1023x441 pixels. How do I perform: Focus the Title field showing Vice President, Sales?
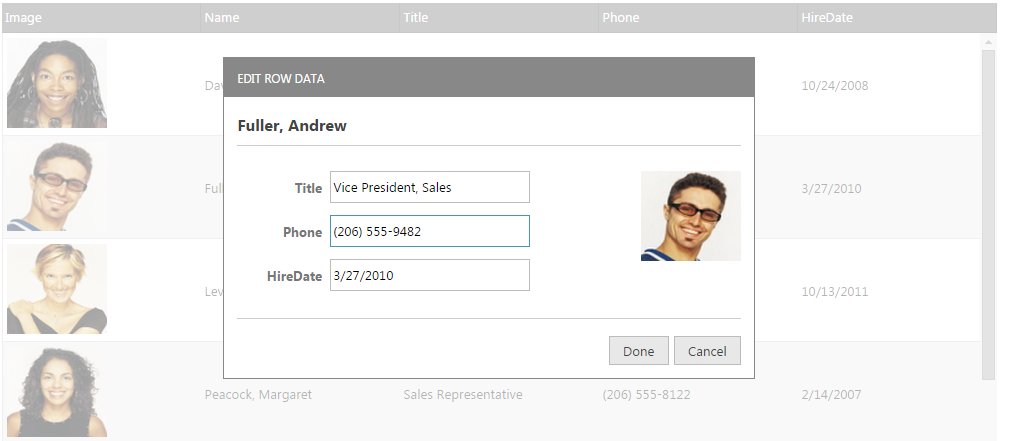tap(429, 187)
